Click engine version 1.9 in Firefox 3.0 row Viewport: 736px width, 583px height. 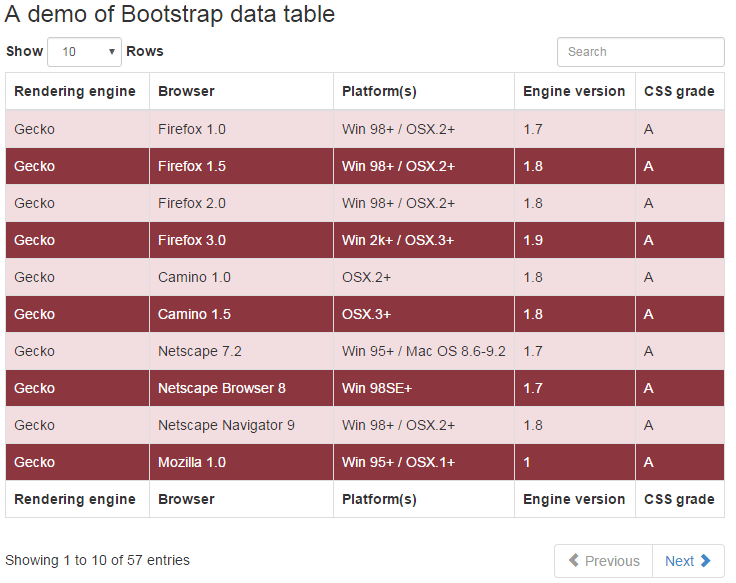[575, 240]
